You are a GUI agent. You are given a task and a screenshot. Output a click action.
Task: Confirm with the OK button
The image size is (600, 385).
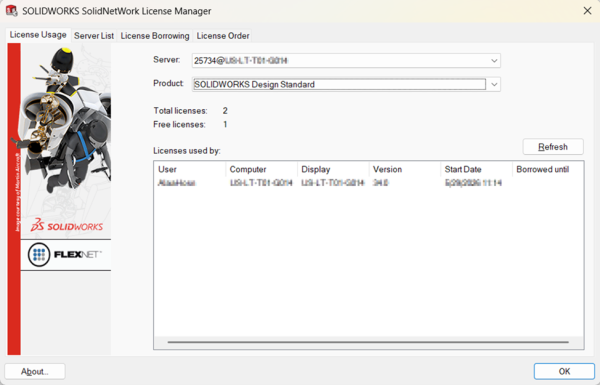coord(564,371)
